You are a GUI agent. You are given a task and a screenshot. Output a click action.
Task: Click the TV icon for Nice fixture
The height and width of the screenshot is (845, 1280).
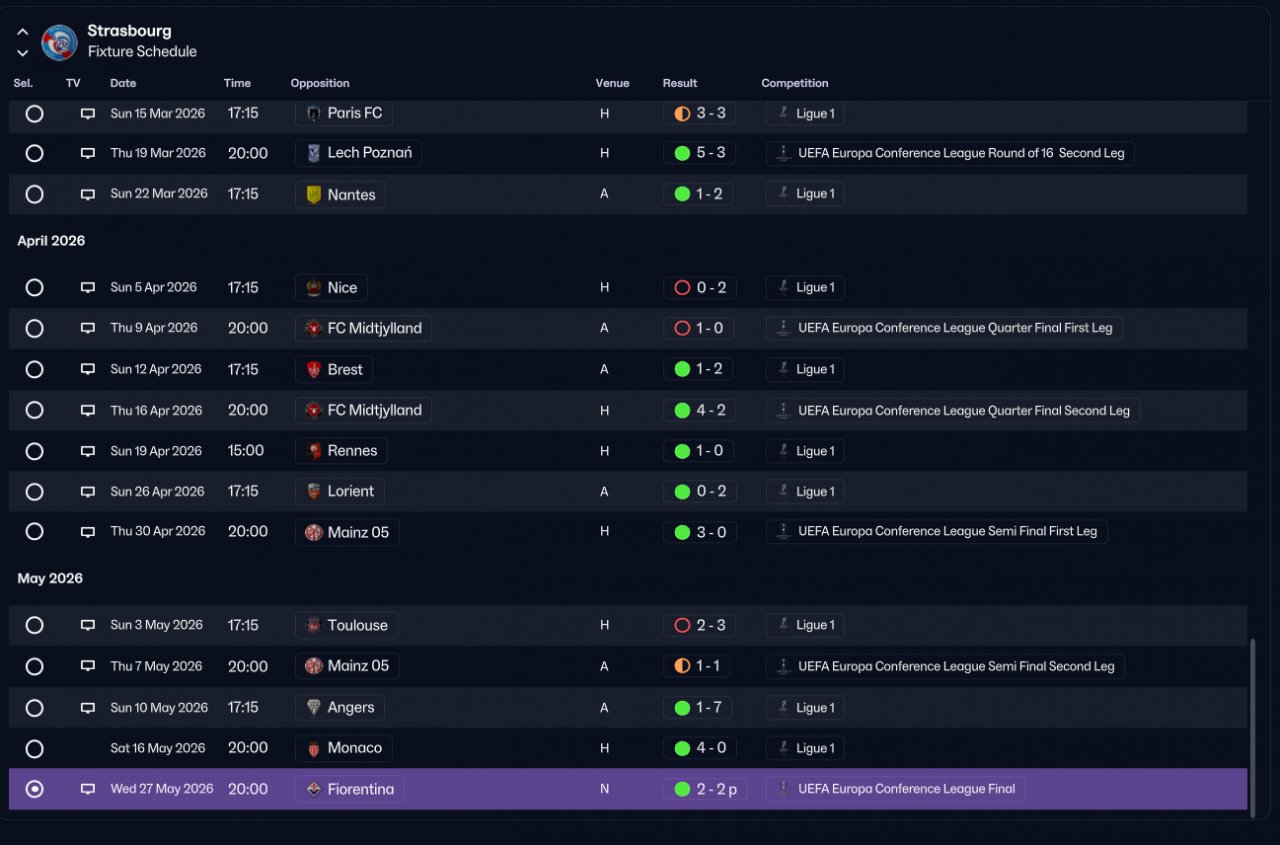point(88,288)
